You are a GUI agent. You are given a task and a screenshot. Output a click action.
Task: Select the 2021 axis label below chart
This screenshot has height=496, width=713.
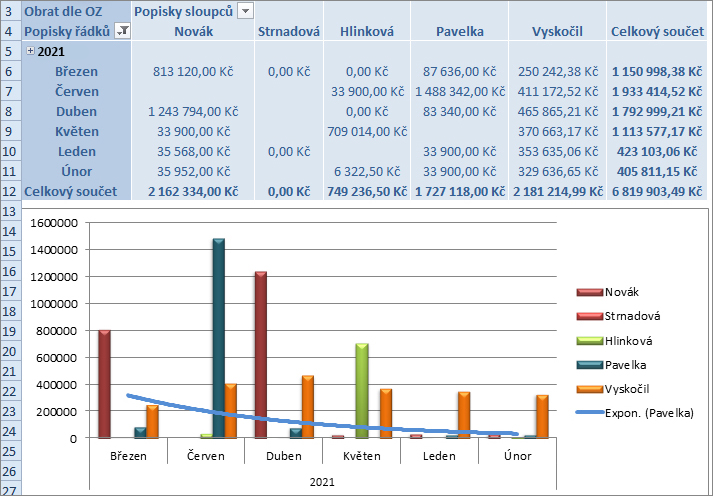(x=322, y=482)
